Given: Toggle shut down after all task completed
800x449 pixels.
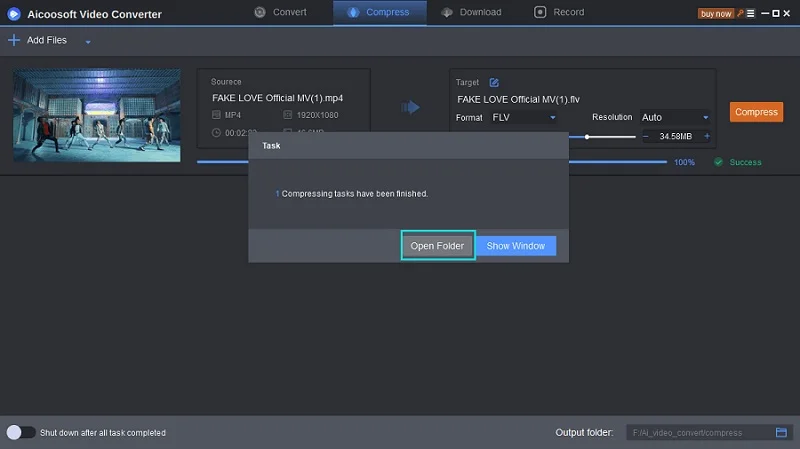Looking at the screenshot, I should 20,432.
